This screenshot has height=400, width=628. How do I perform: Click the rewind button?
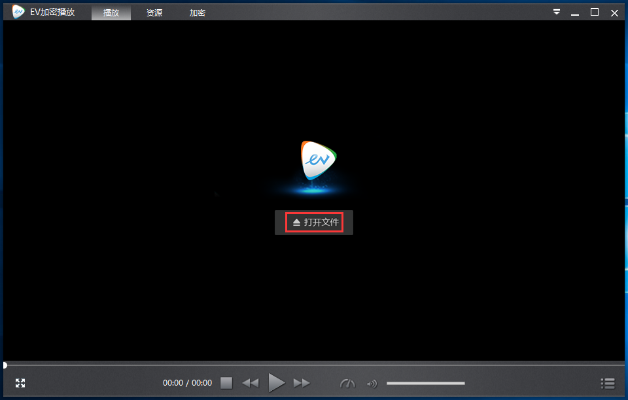[251, 383]
